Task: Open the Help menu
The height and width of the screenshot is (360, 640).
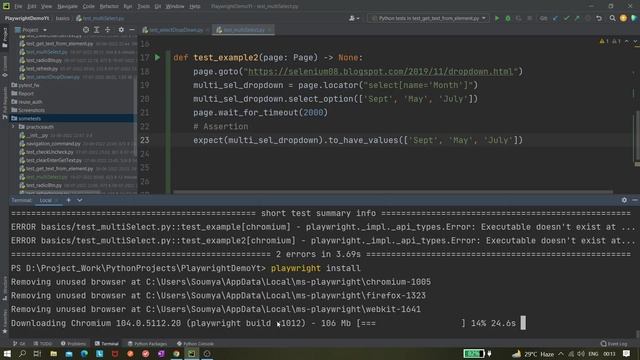Action: [x=195, y=6]
